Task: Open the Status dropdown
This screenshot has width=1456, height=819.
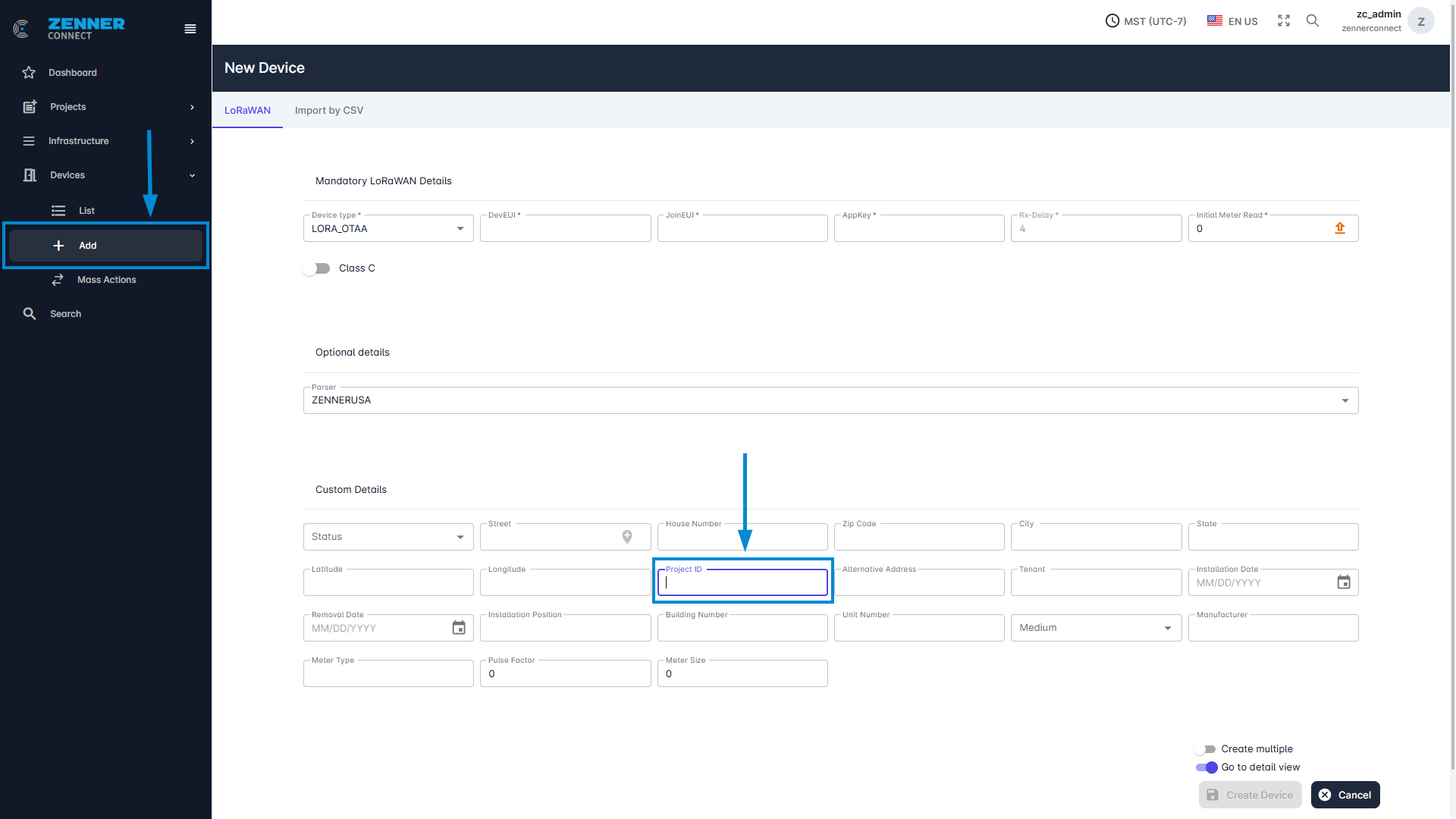Action: coord(388,537)
